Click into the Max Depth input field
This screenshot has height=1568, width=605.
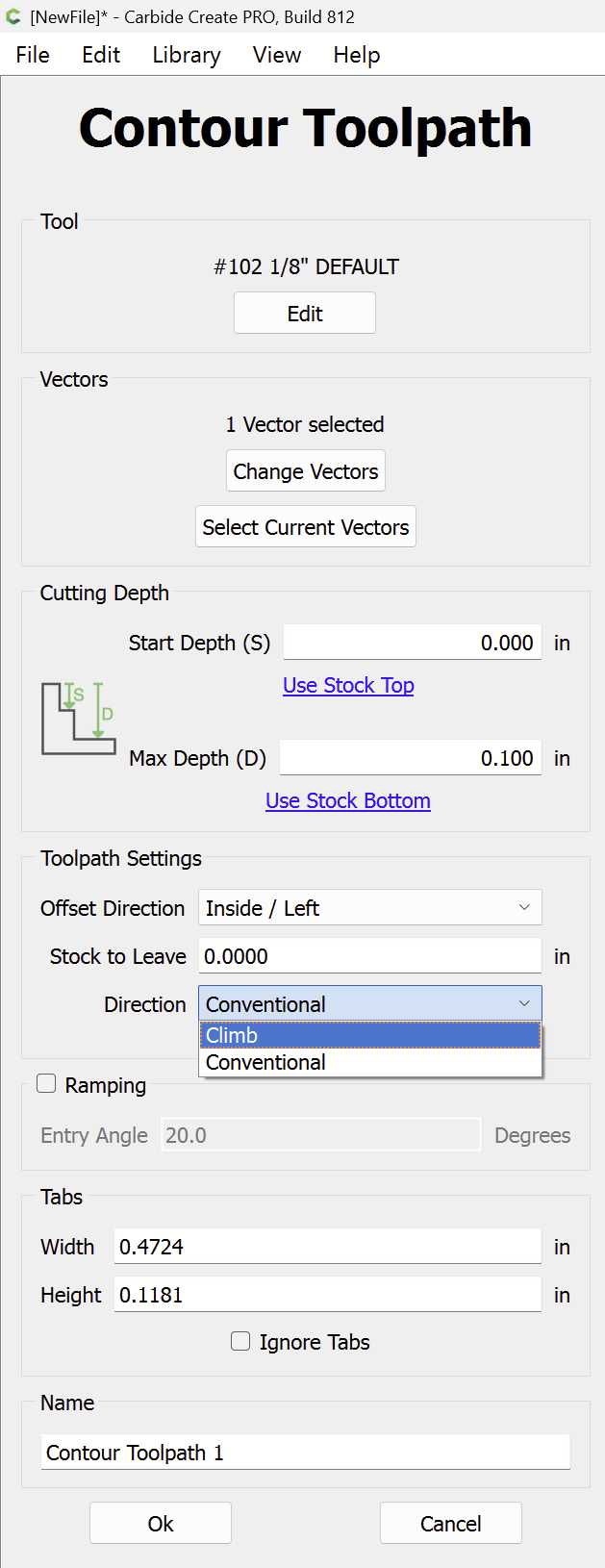coord(411,758)
